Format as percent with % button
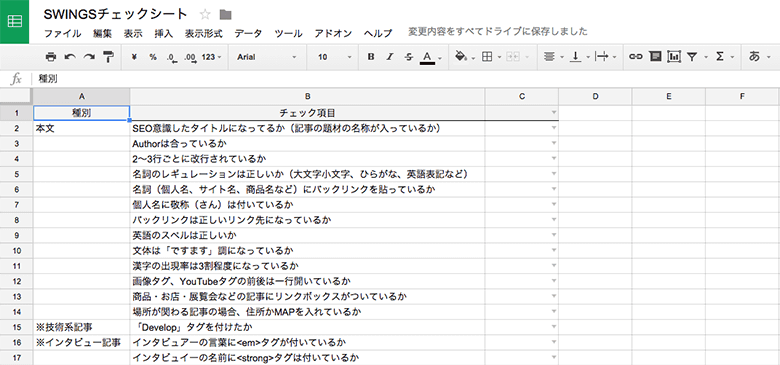This screenshot has width=780, height=365. tap(153, 57)
